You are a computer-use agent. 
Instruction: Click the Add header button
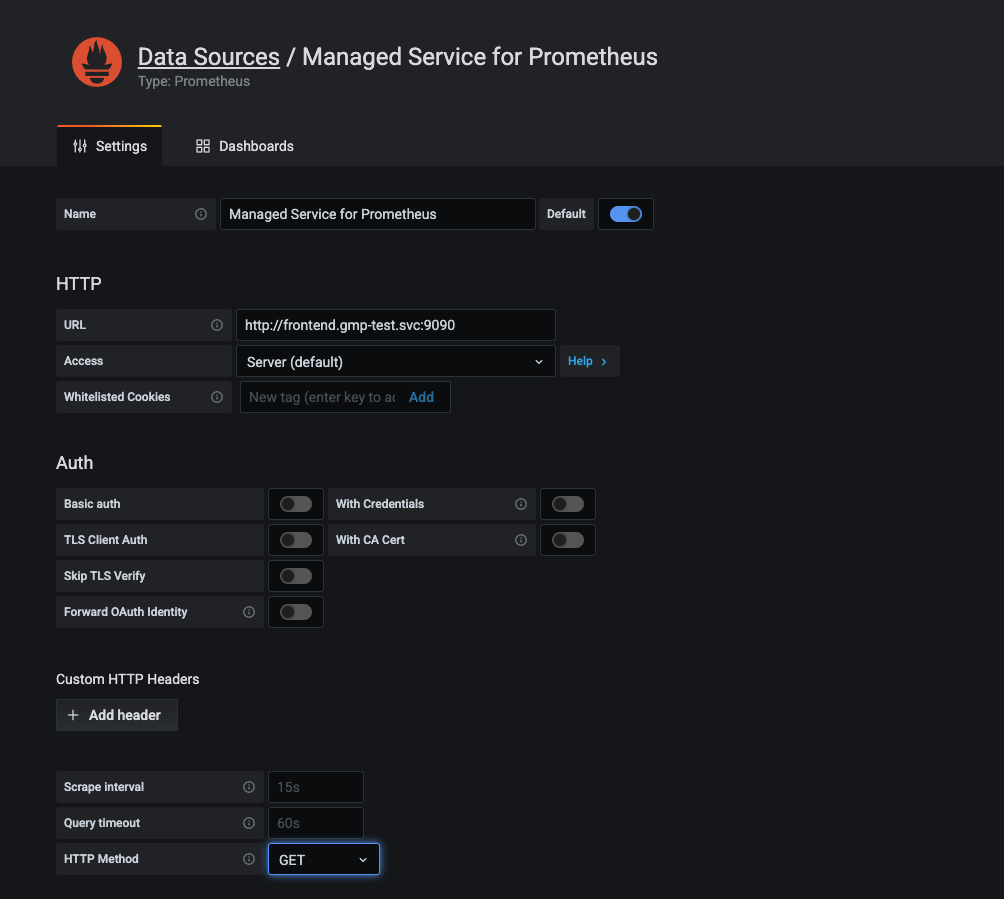click(117, 715)
